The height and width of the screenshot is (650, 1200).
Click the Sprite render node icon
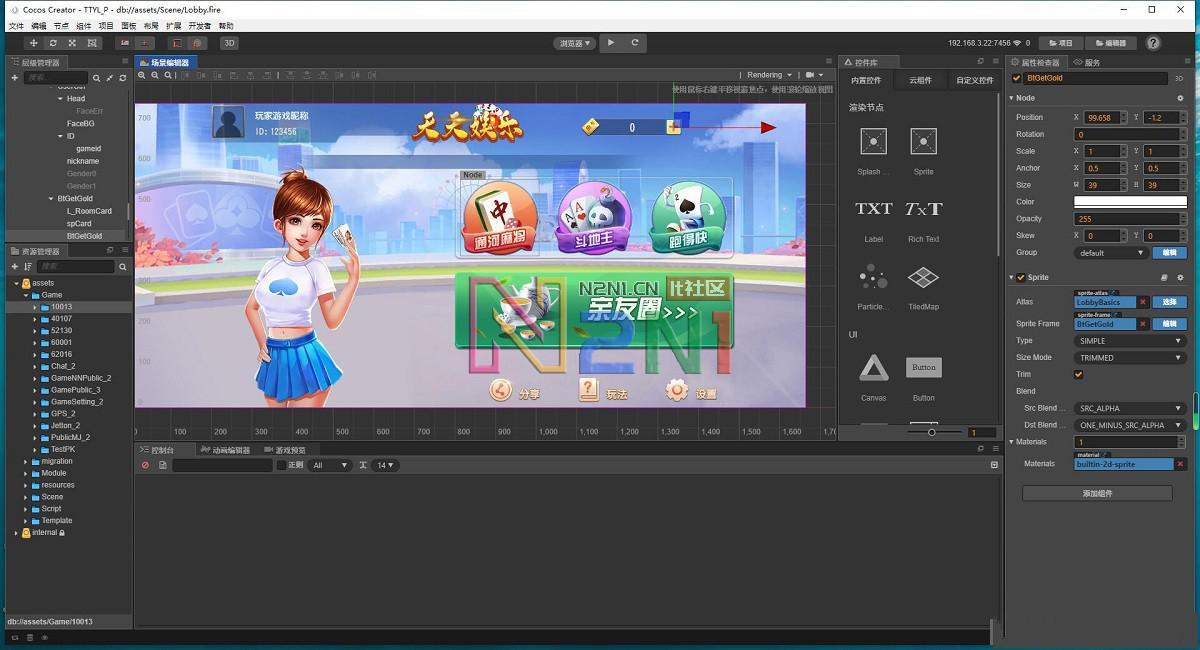922,142
